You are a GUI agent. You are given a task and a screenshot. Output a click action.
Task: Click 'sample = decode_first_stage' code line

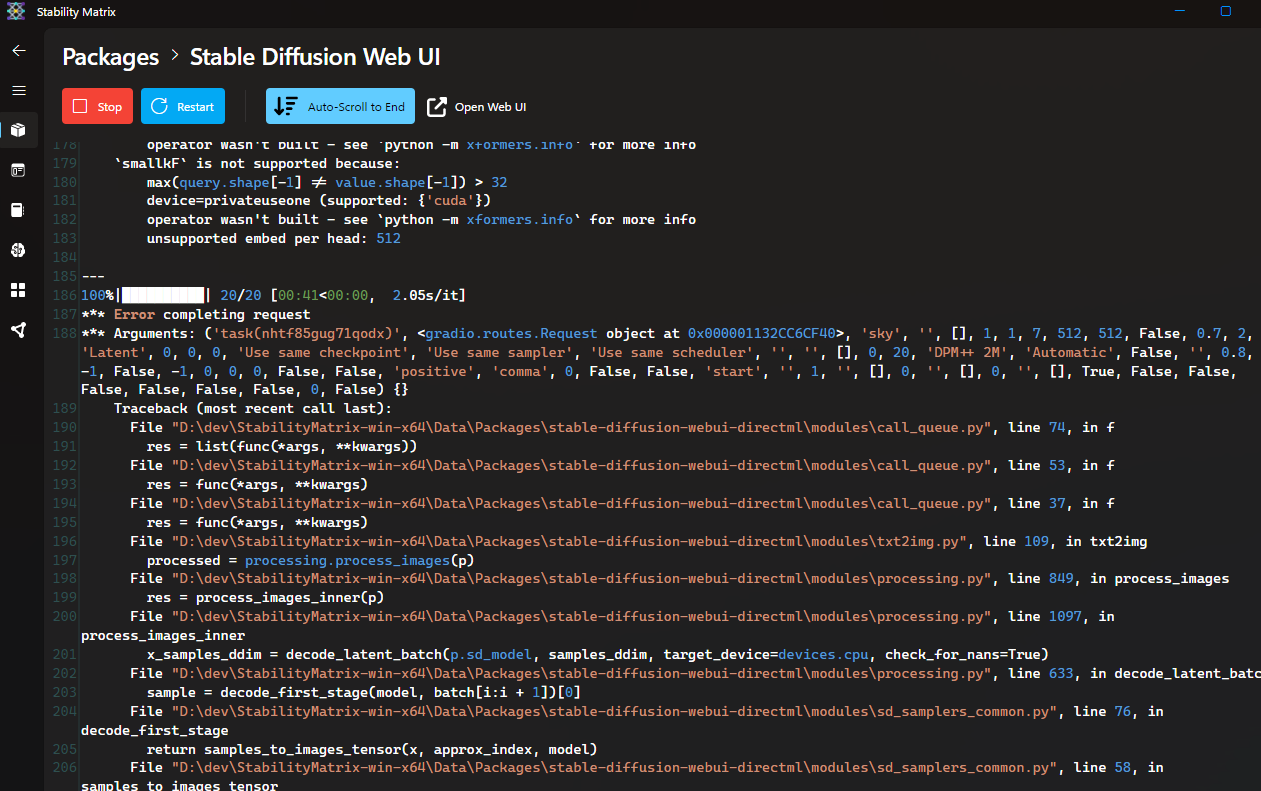364,692
